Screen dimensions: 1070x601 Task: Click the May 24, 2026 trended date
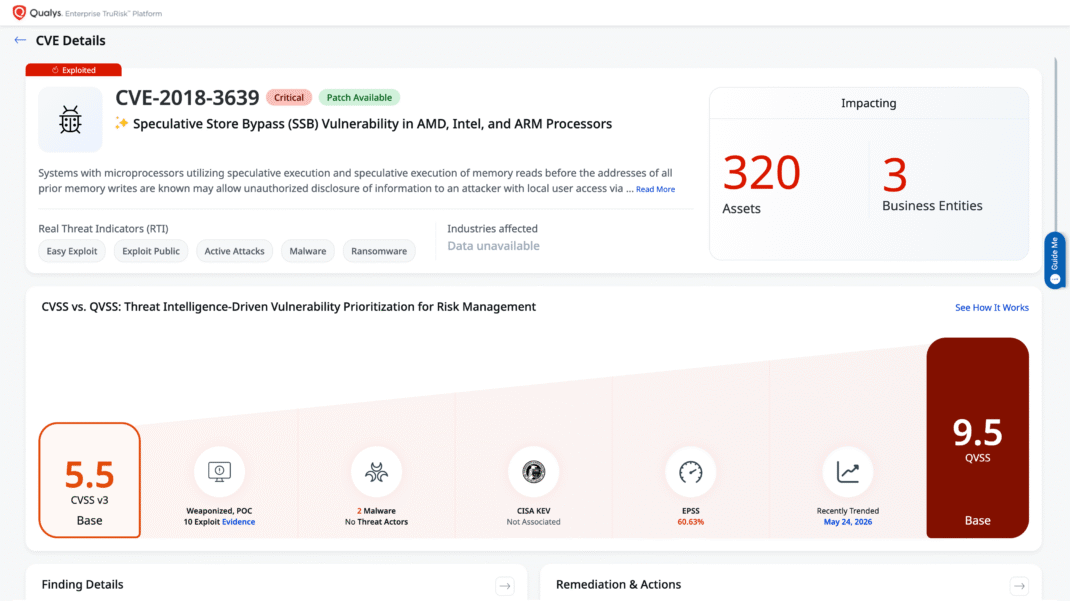[848, 522]
